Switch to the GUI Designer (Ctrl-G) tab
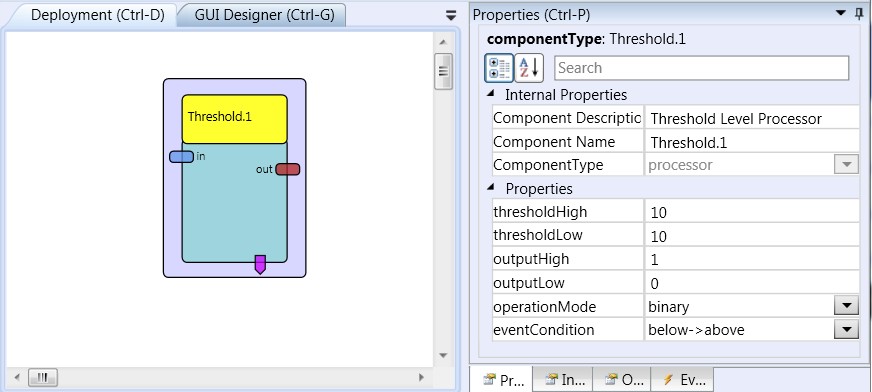 (x=264, y=15)
